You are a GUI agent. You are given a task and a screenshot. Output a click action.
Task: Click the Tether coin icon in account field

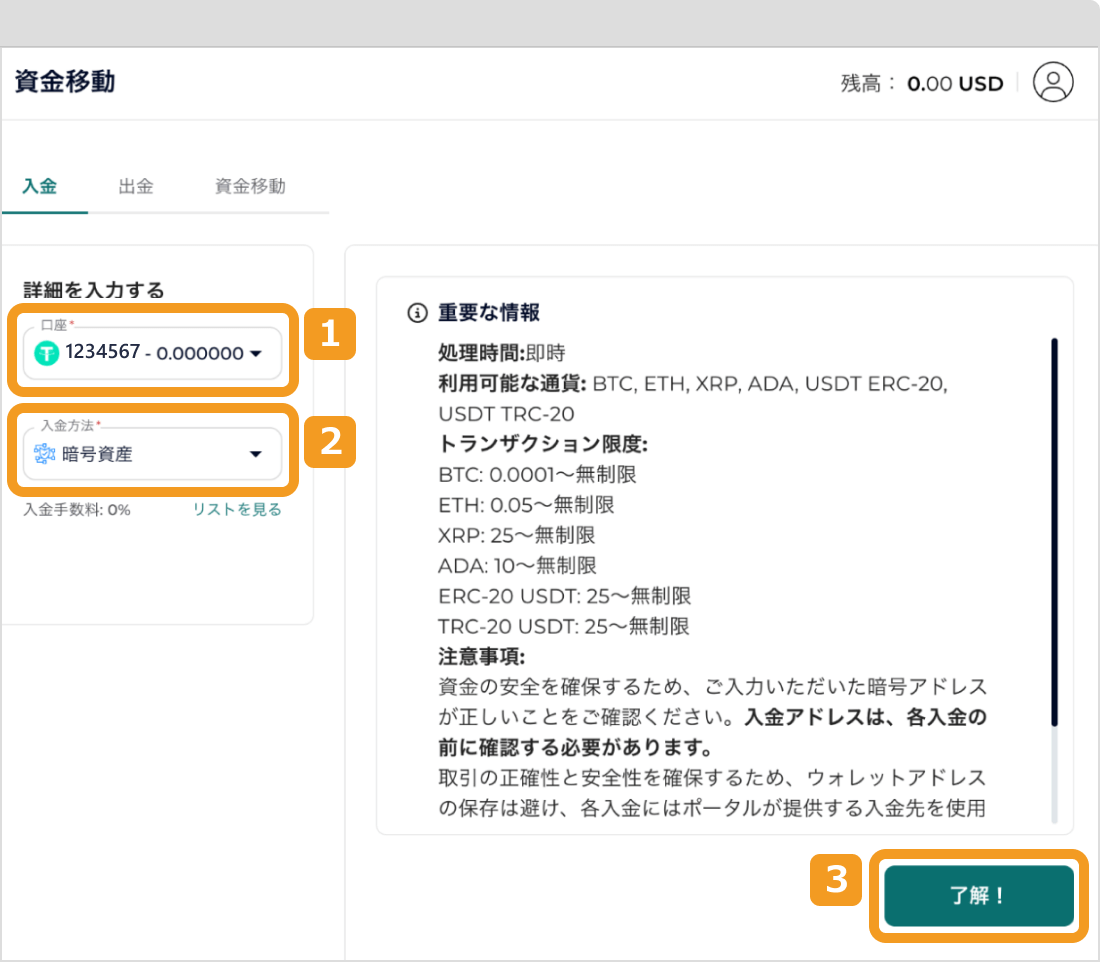47,353
